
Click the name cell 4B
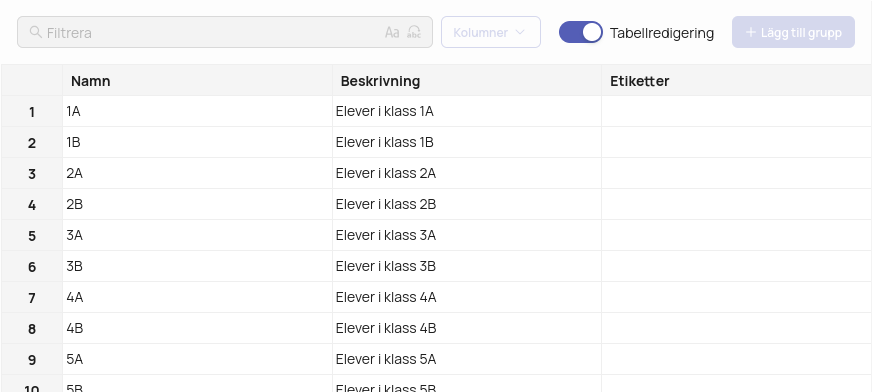pos(197,329)
